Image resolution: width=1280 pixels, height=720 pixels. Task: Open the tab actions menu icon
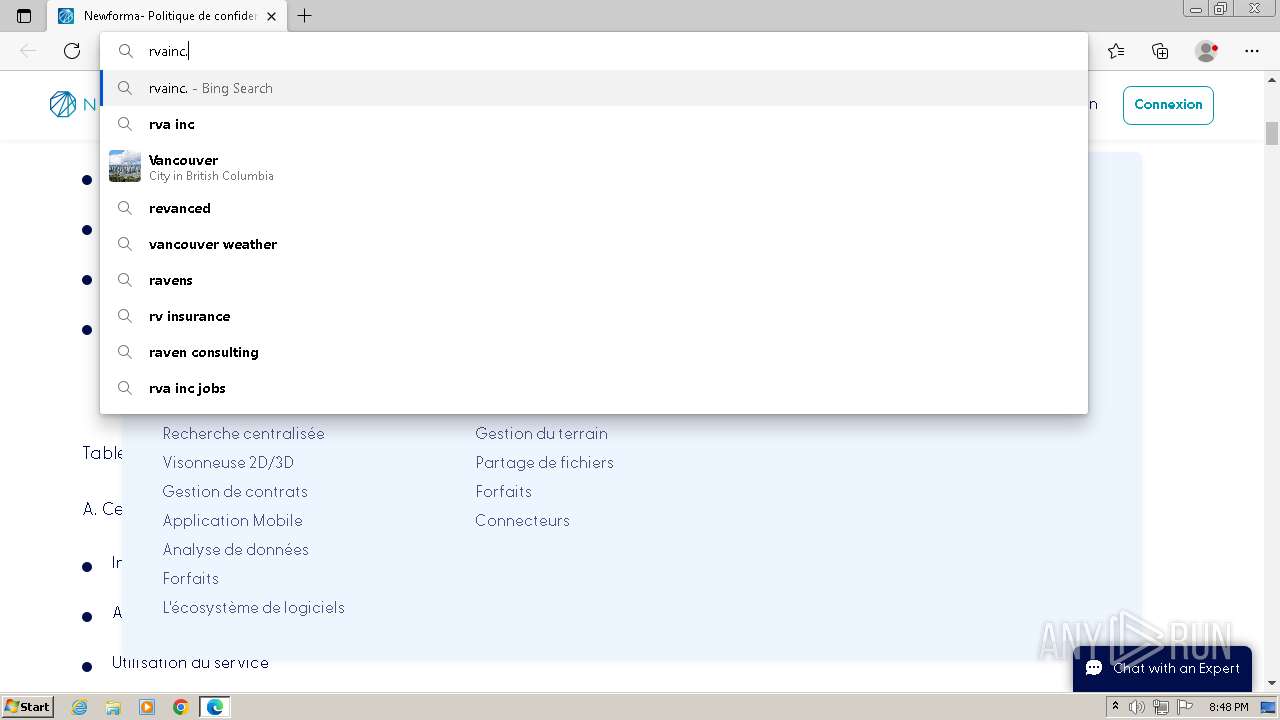tap(24, 16)
